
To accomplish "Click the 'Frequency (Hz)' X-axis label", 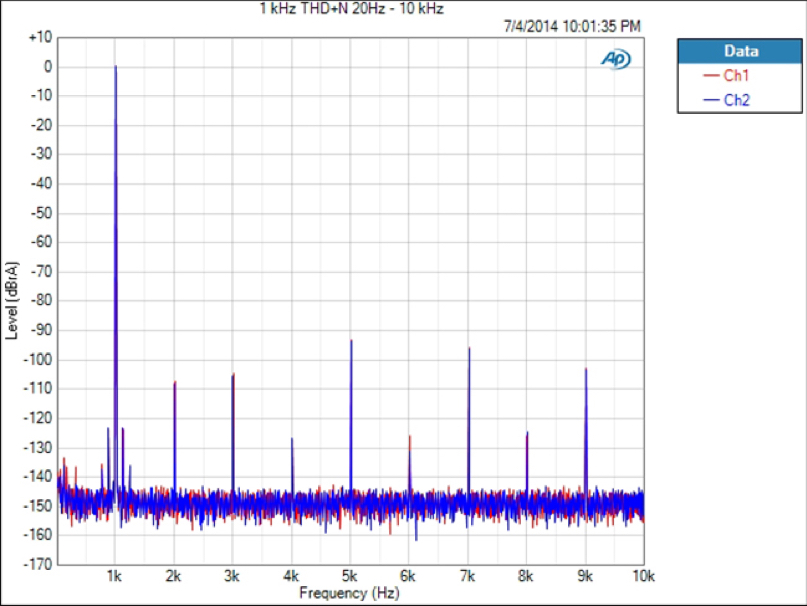I will pyautogui.click(x=351, y=594).
